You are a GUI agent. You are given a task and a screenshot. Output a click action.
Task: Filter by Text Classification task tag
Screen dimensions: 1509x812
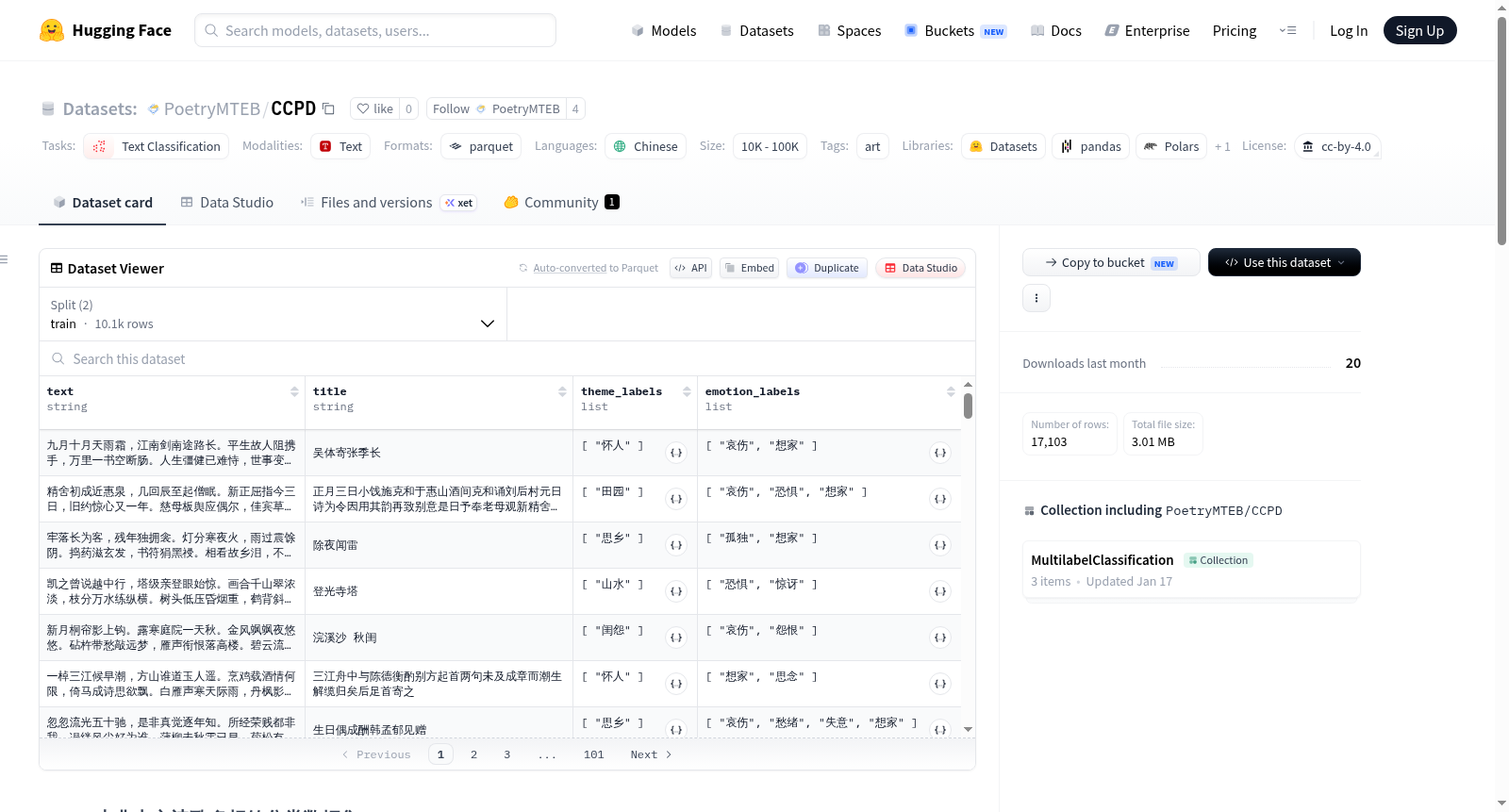click(157, 146)
